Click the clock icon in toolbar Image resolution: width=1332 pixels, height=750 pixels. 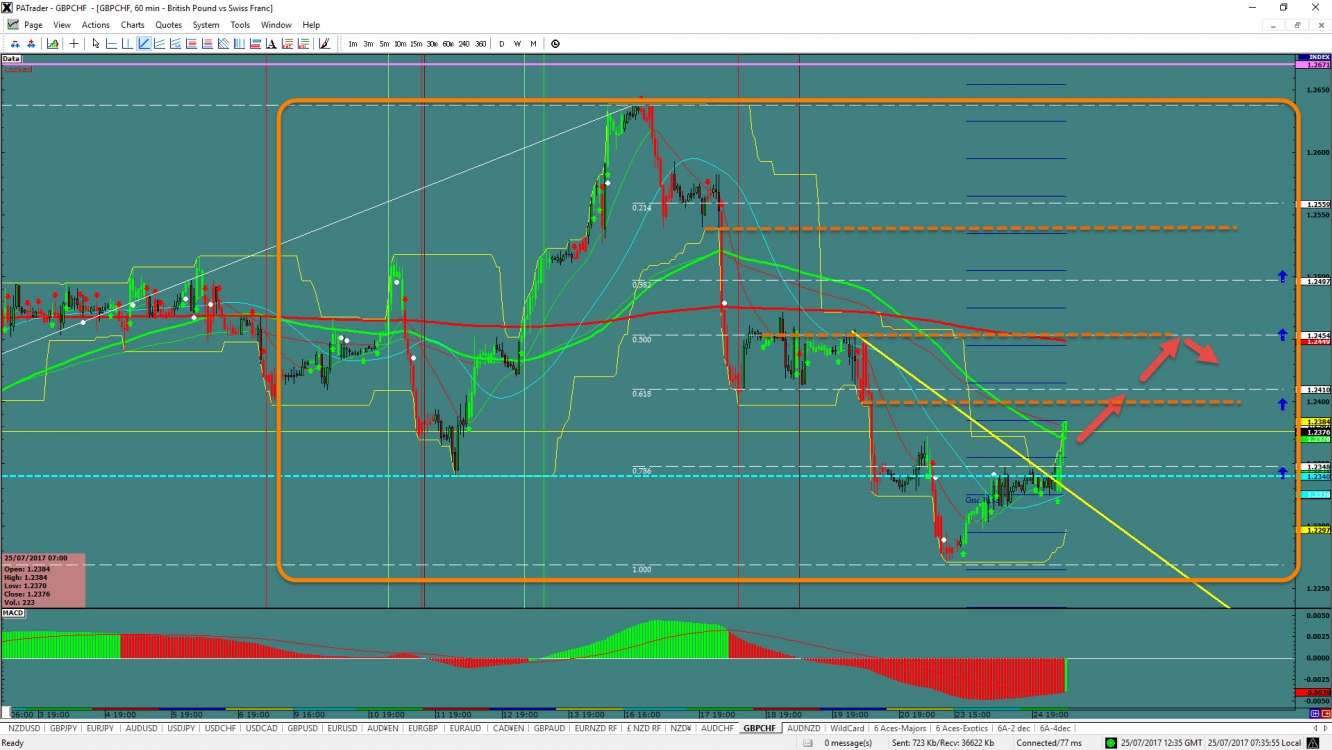point(555,43)
